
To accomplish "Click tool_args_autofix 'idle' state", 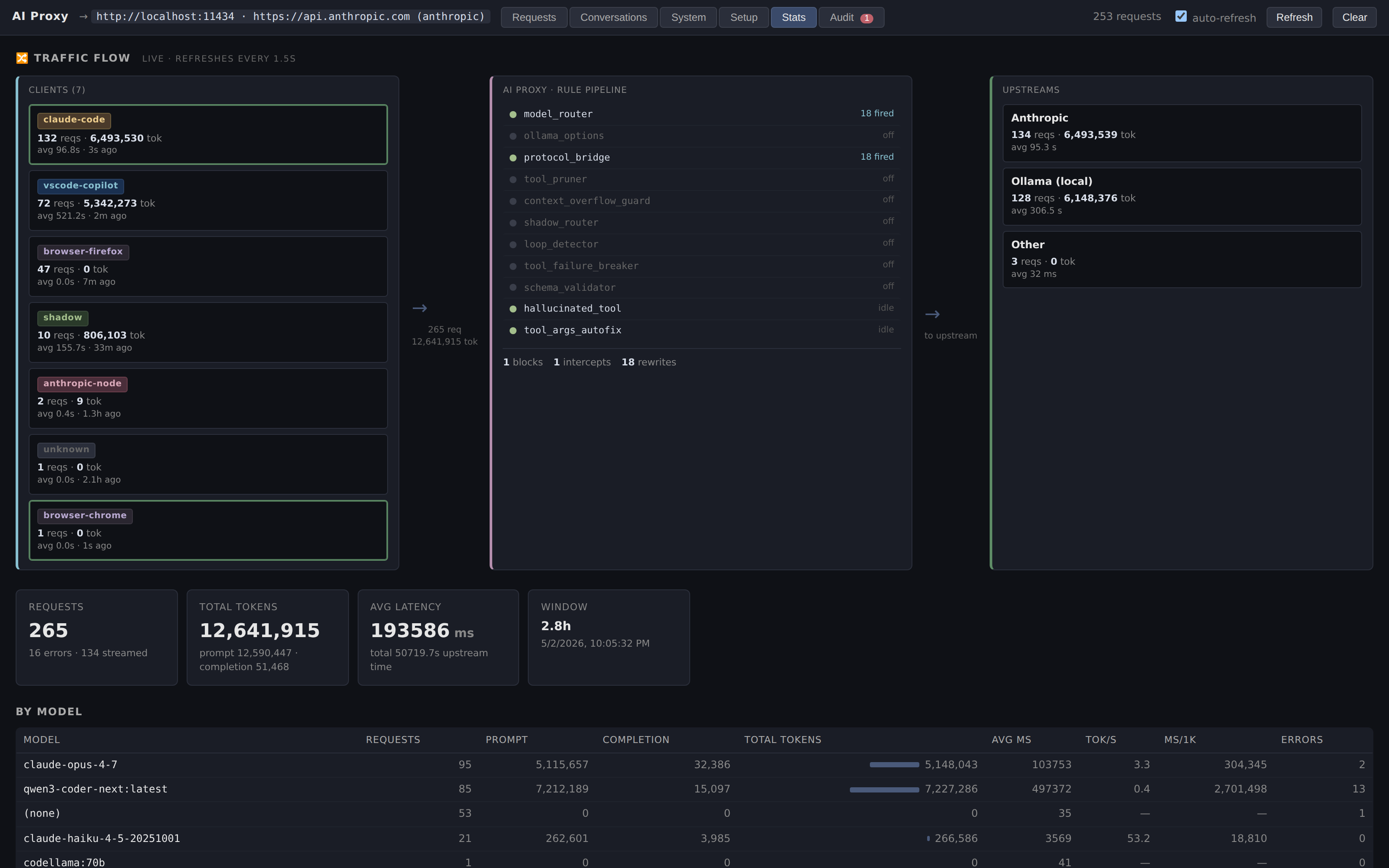I will click(885, 329).
